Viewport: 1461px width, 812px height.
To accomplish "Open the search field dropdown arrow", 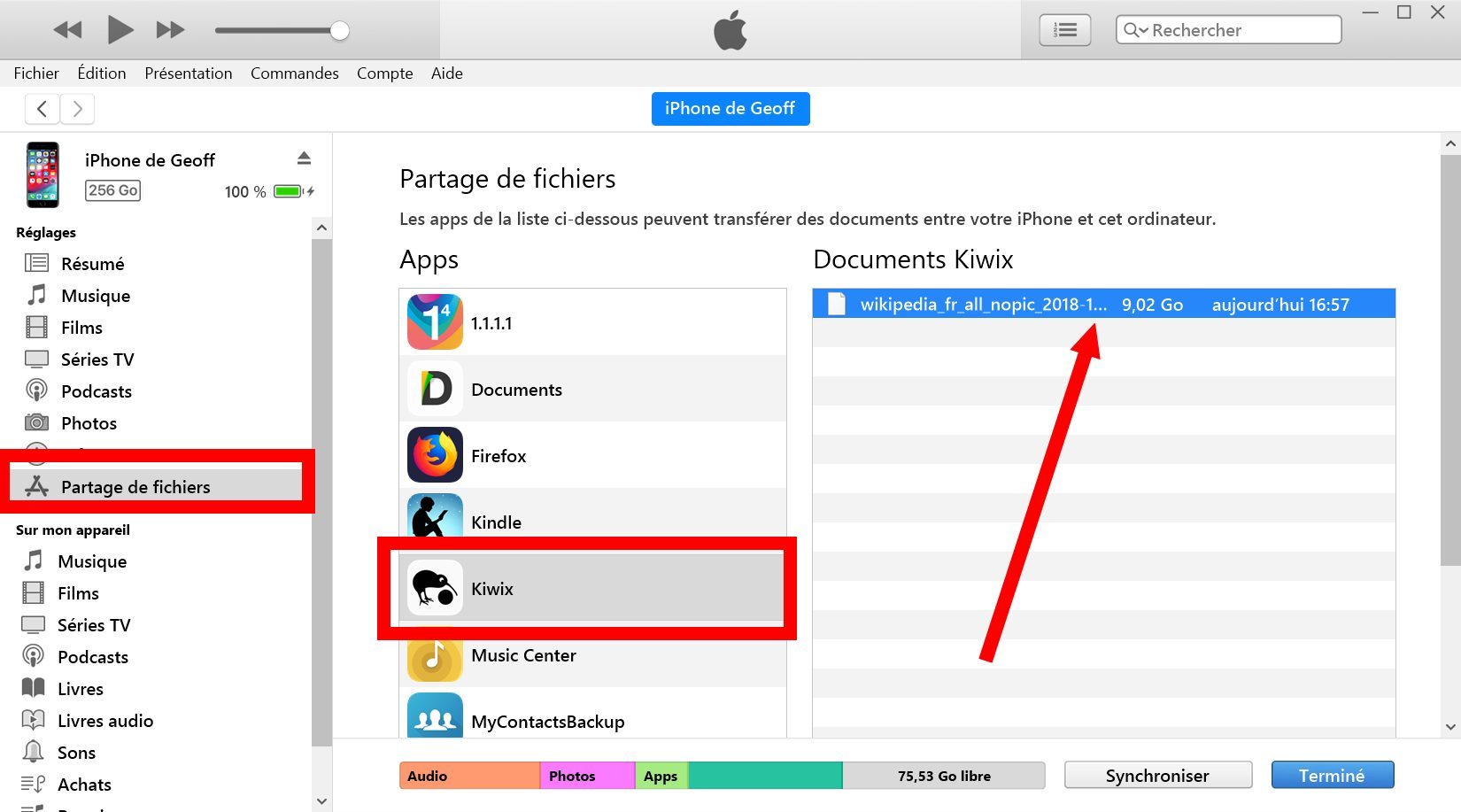I will (x=1135, y=30).
